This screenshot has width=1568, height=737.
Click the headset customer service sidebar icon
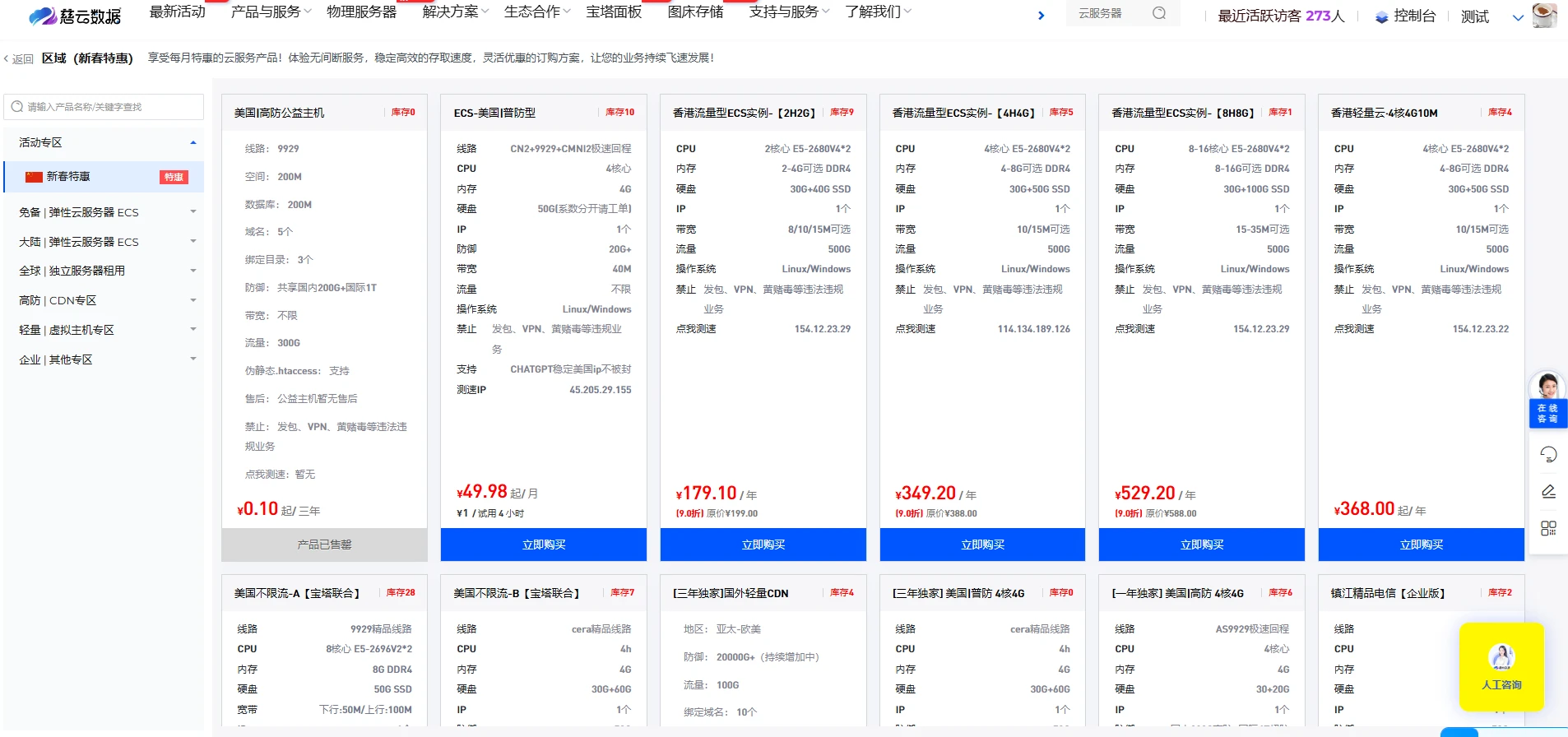coord(1548,454)
